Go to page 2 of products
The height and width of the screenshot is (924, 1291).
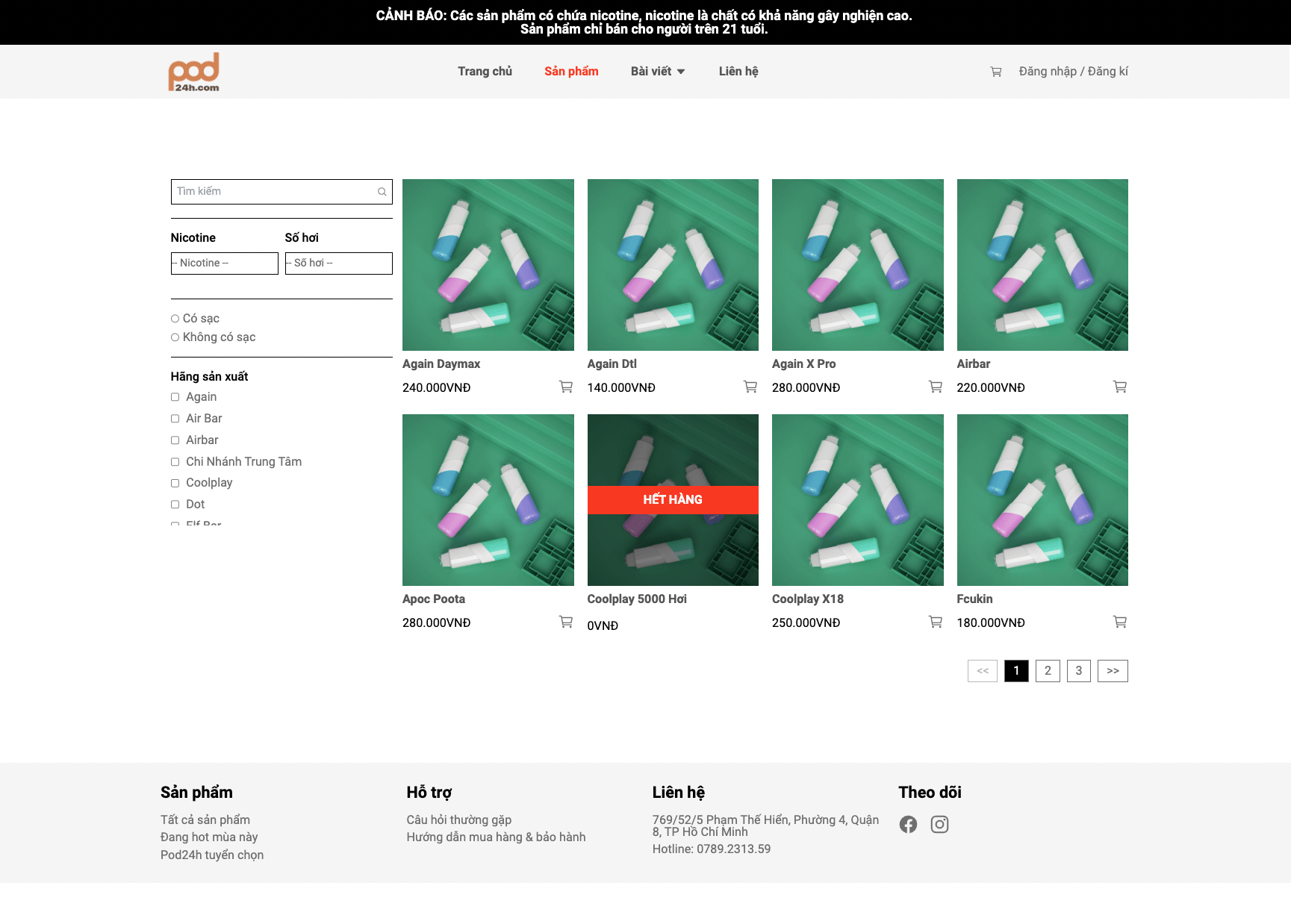coord(1048,671)
